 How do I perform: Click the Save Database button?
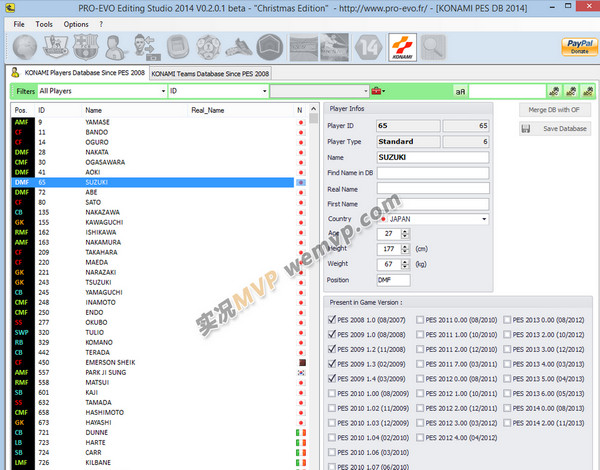click(x=554, y=129)
